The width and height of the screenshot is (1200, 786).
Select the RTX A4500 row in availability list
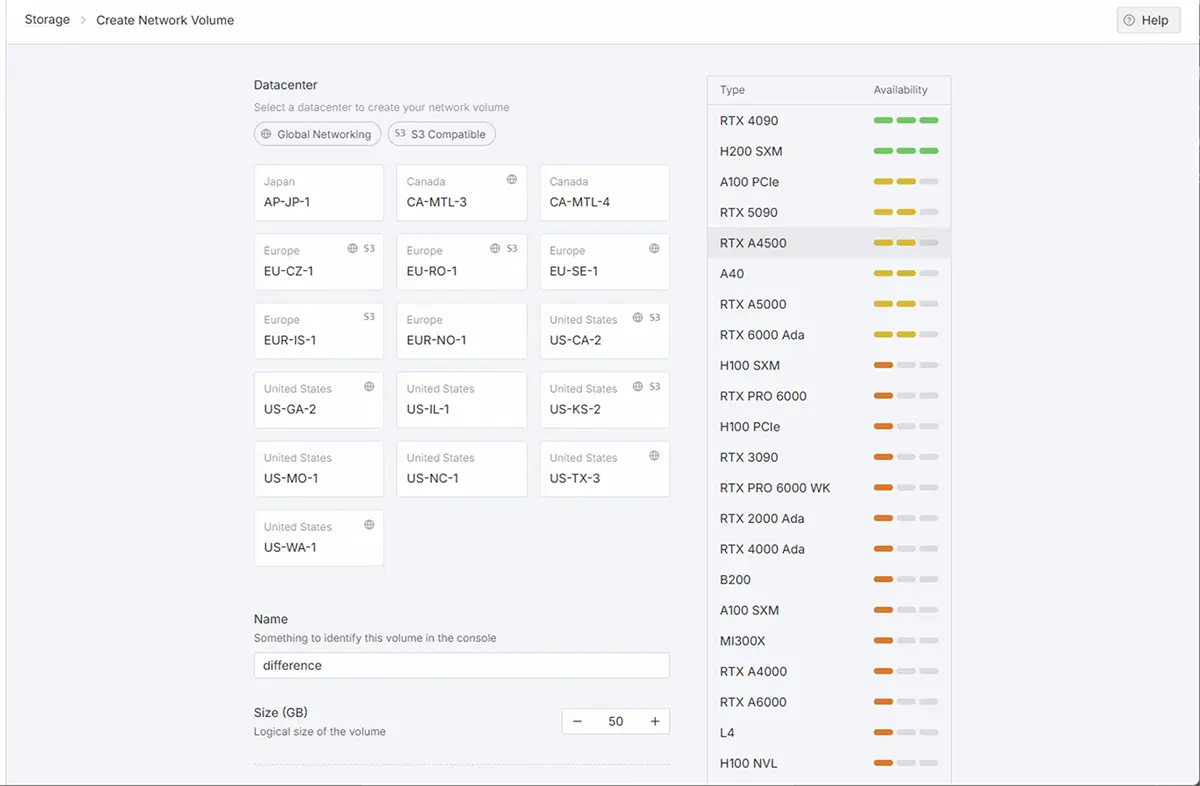coord(828,243)
